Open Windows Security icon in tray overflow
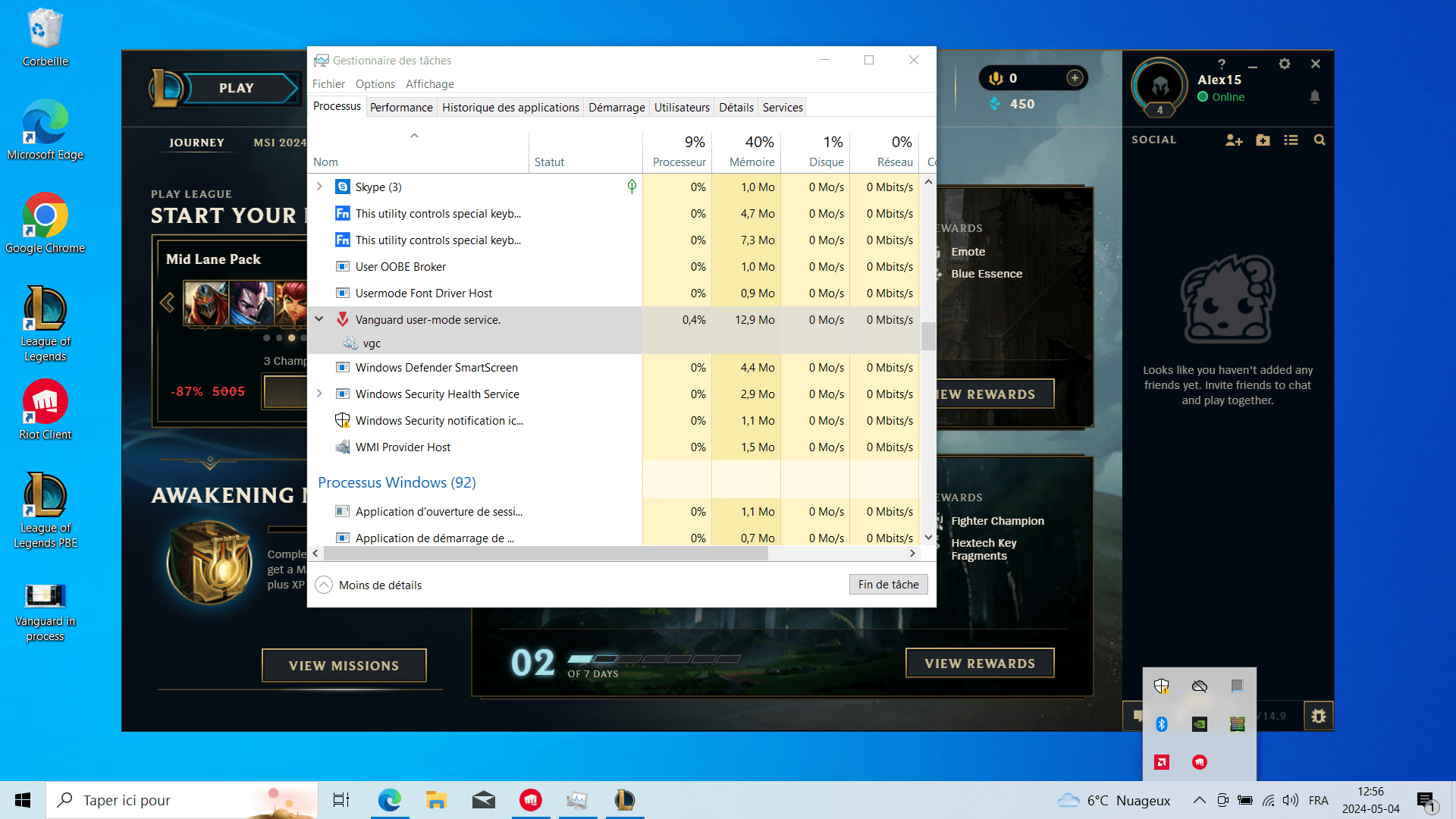Screen dimensions: 1456x819 (1161, 686)
